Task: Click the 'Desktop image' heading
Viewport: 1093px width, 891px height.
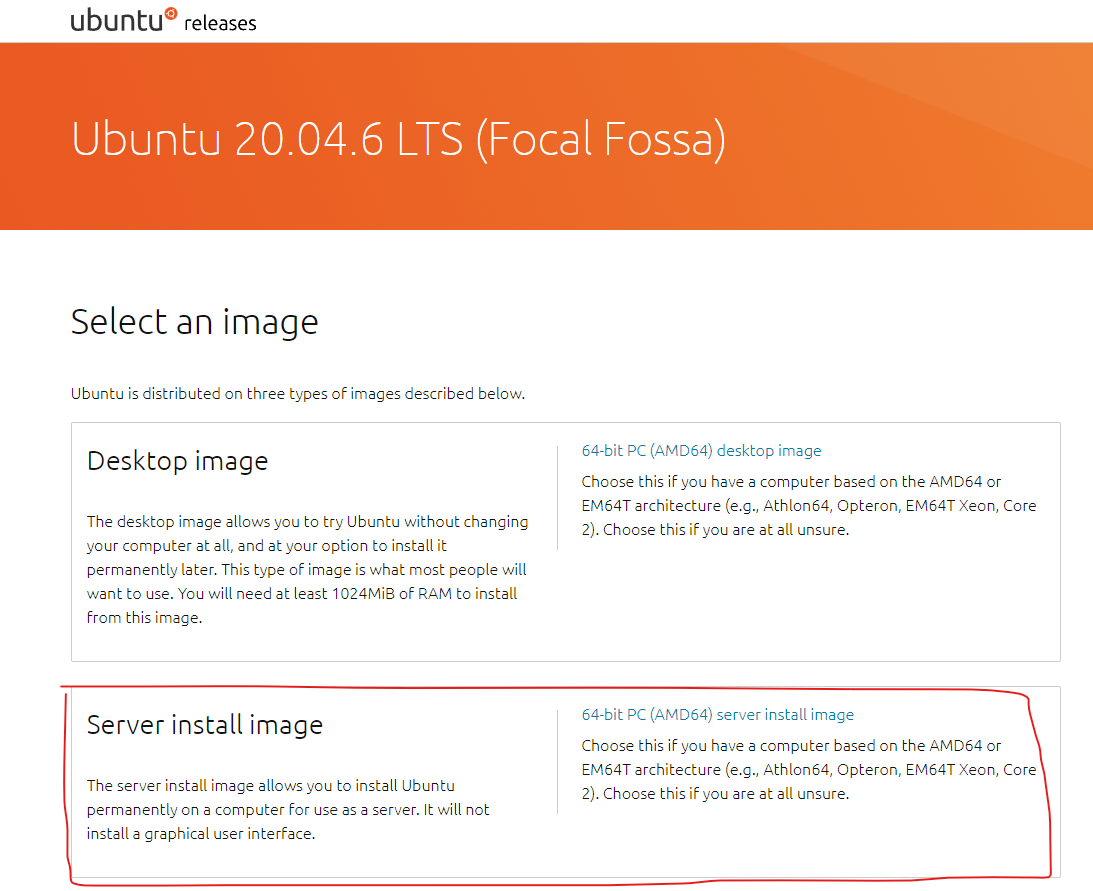Action: click(177, 461)
